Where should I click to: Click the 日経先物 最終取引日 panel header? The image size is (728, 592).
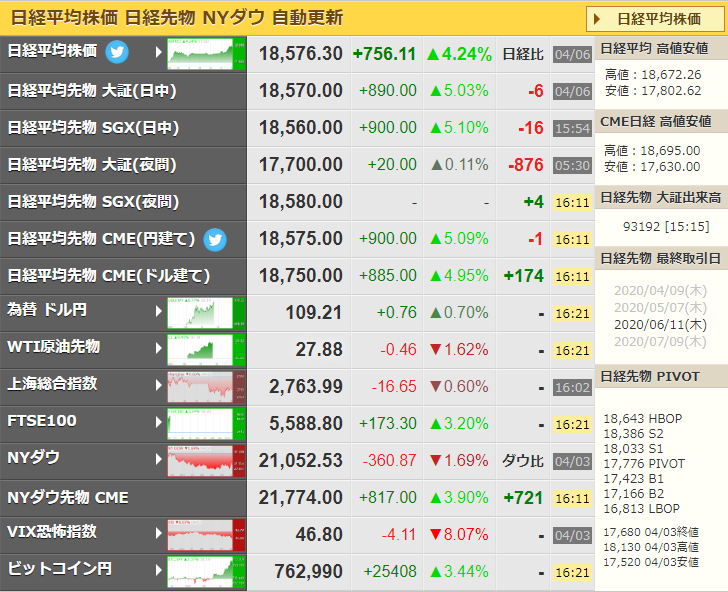tap(661, 258)
